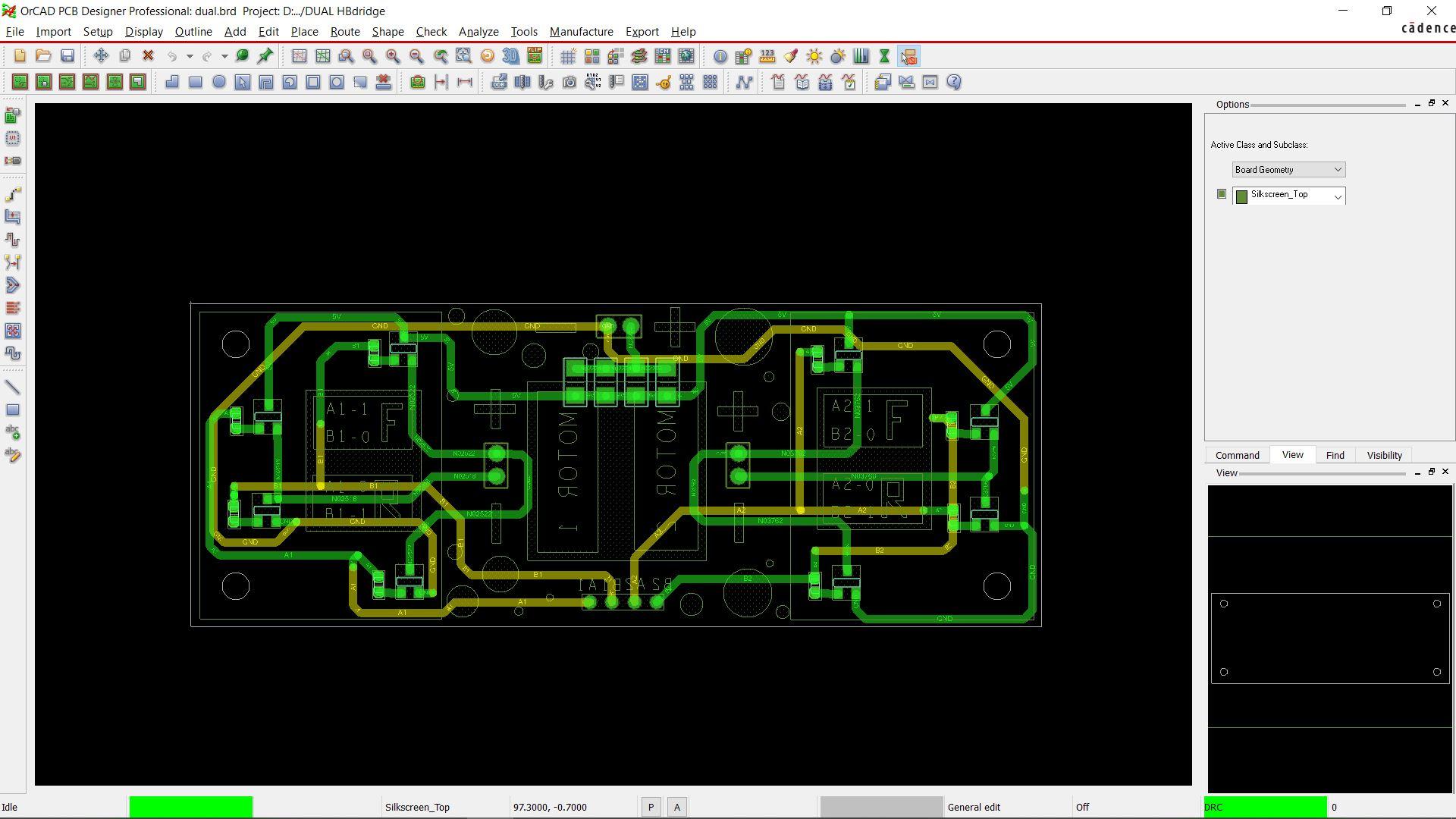Click the Show Measure ruler icon
This screenshot has height=819, width=1456.
767,56
